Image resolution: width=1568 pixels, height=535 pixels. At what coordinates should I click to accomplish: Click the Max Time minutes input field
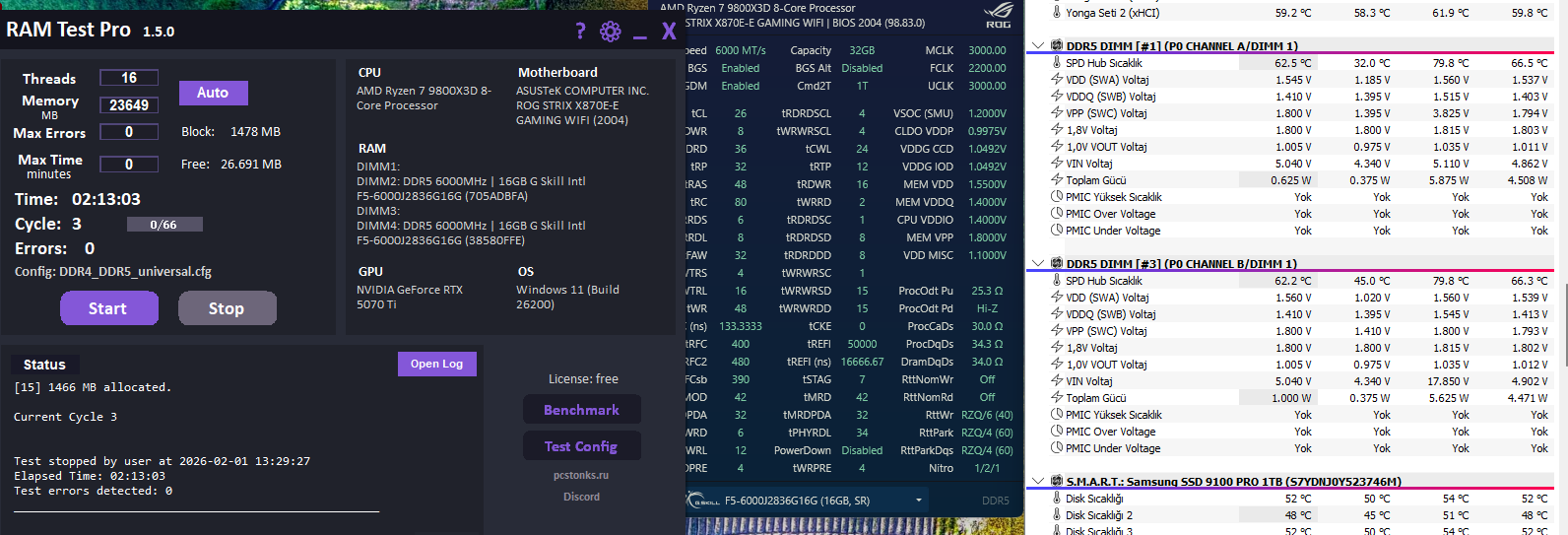click(x=129, y=164)
